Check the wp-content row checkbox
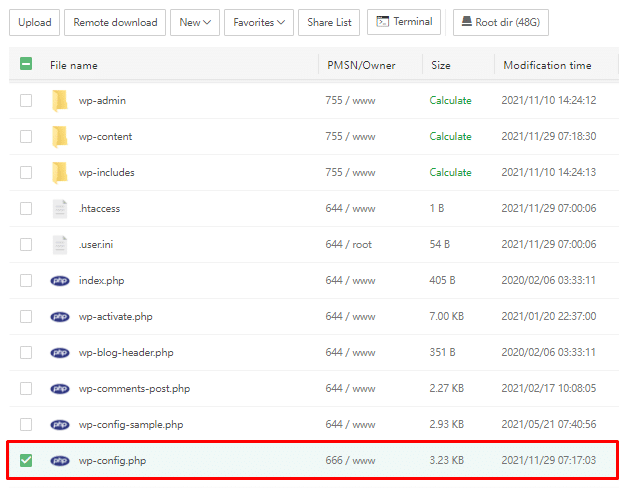 pos(26,137)
